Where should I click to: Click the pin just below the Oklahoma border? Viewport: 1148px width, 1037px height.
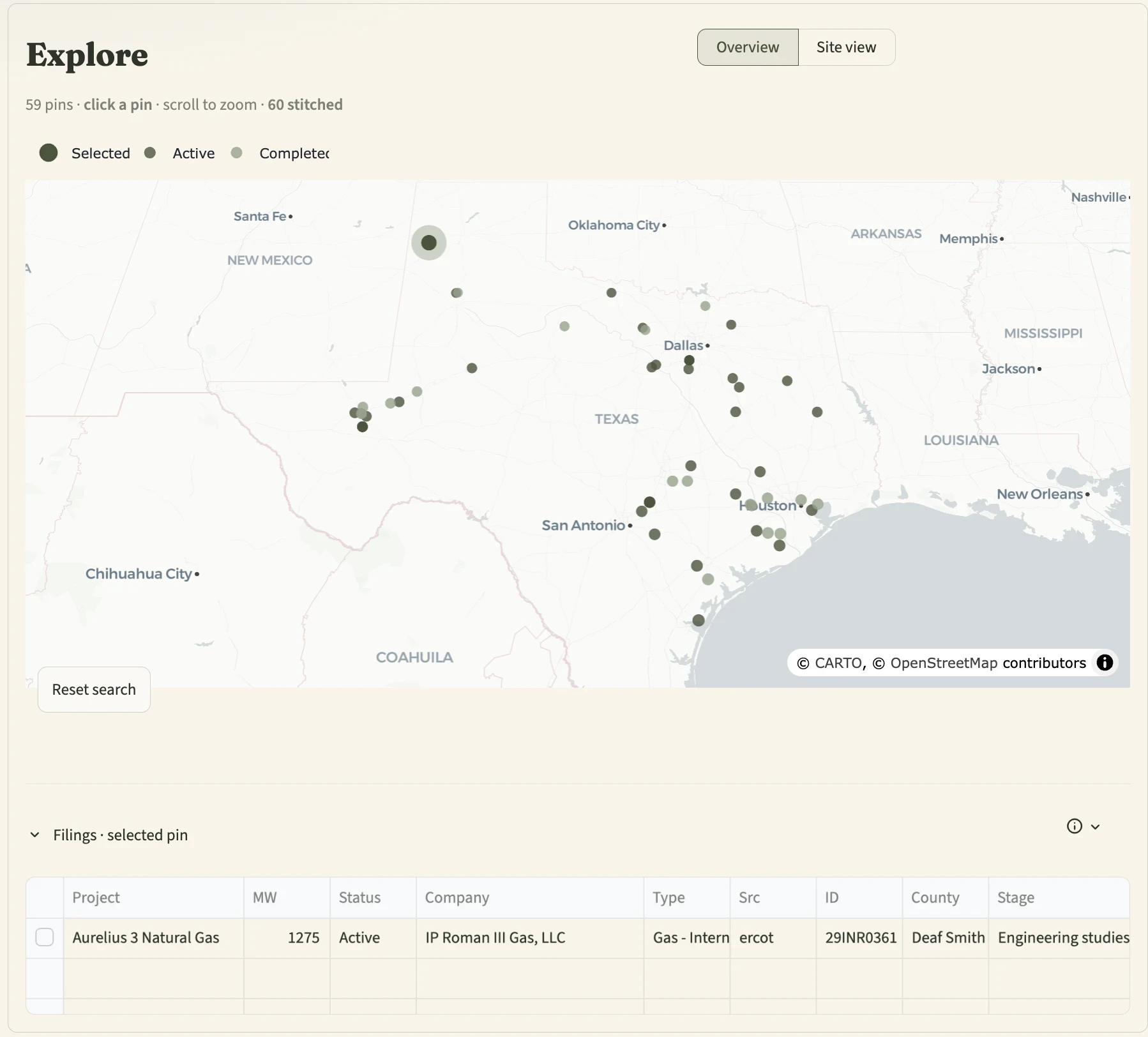point(612,293)
